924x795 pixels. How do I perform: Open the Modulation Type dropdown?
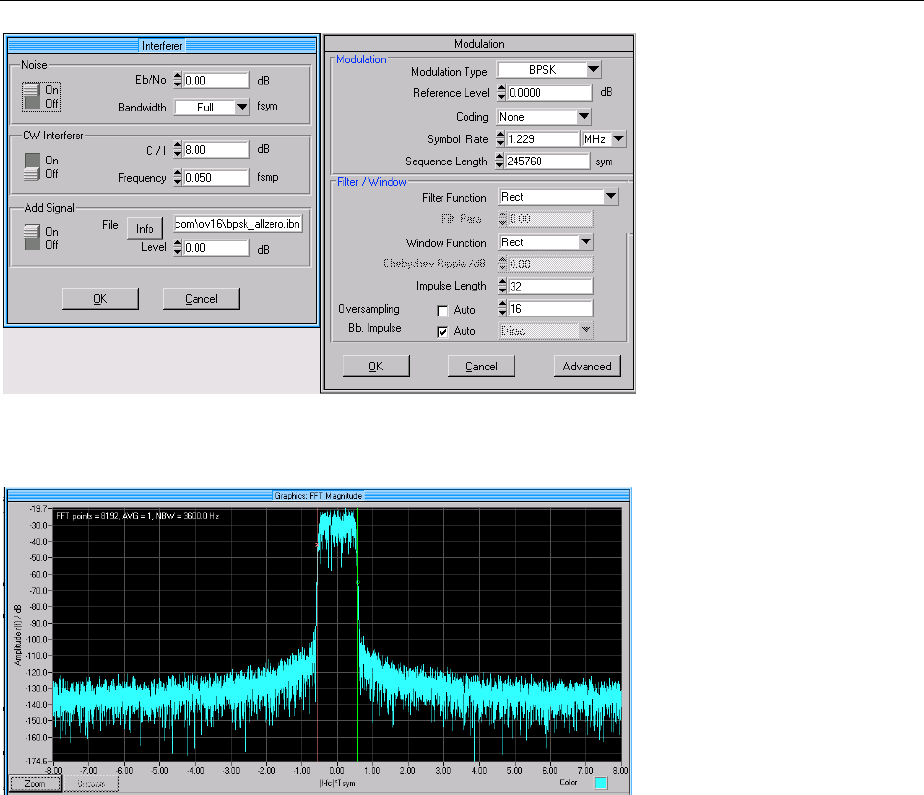[x=593, y=71]
